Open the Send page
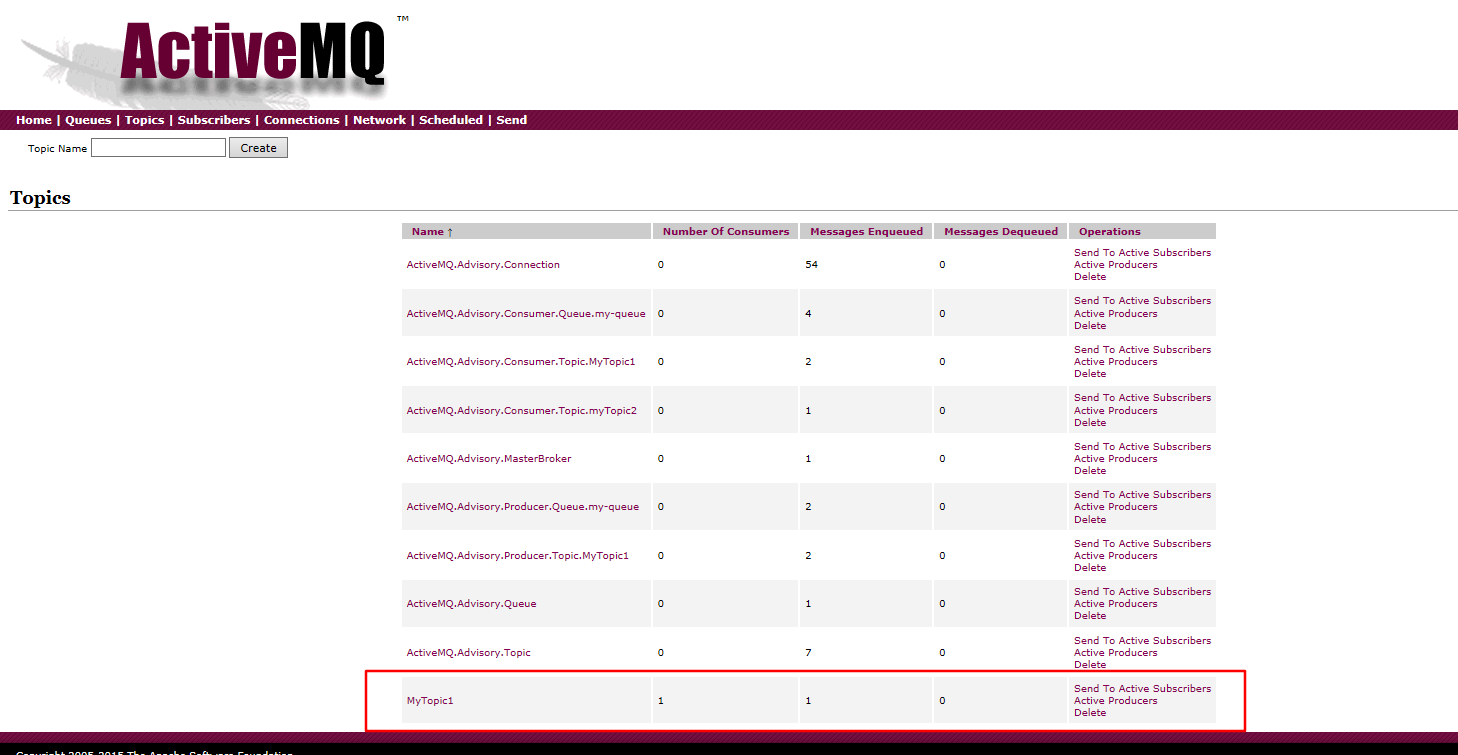Image resolution: width=1458 pixels, height=755 pixels. click(512, 120)
